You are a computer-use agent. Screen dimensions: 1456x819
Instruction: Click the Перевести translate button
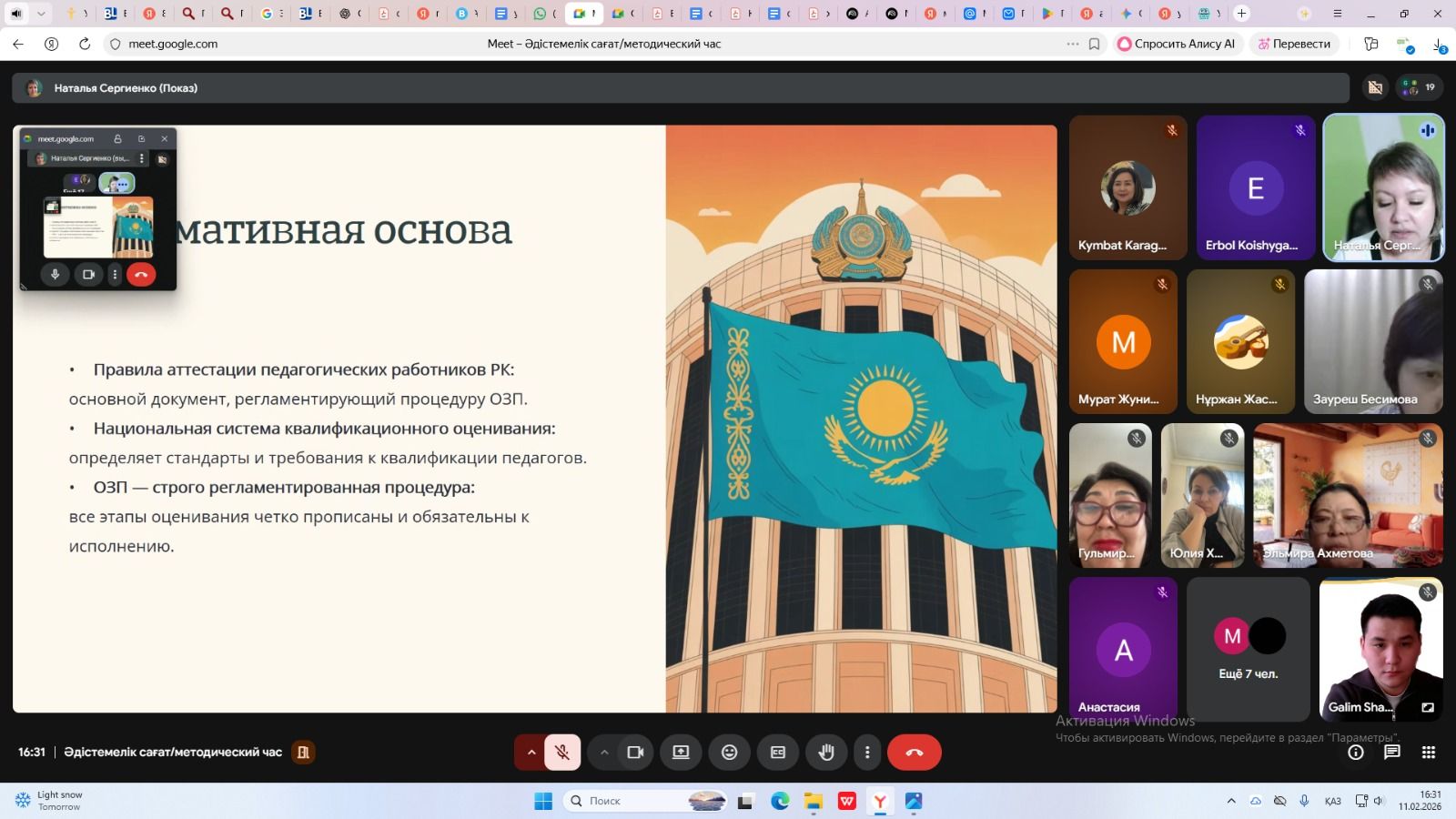1293,44
